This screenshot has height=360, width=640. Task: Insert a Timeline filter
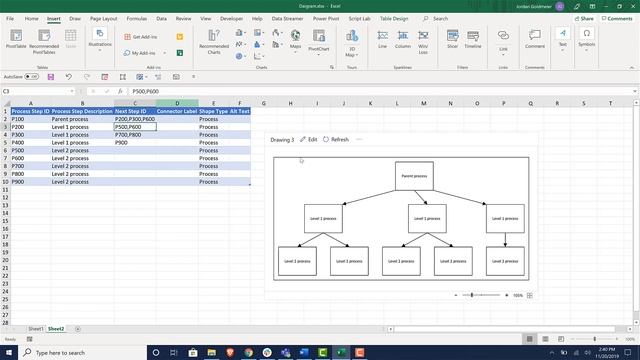pyautogui.click(x=473, y=39)
